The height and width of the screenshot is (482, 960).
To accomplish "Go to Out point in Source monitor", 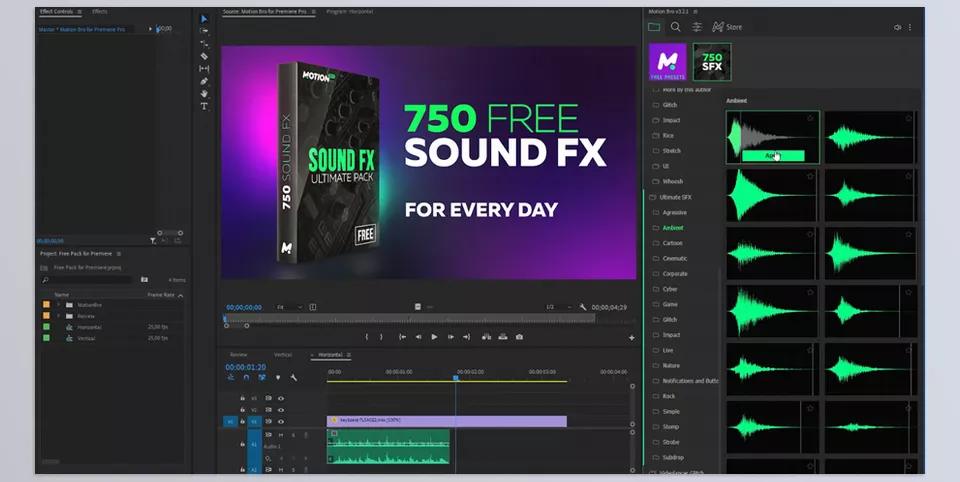I will coord(467,337).
